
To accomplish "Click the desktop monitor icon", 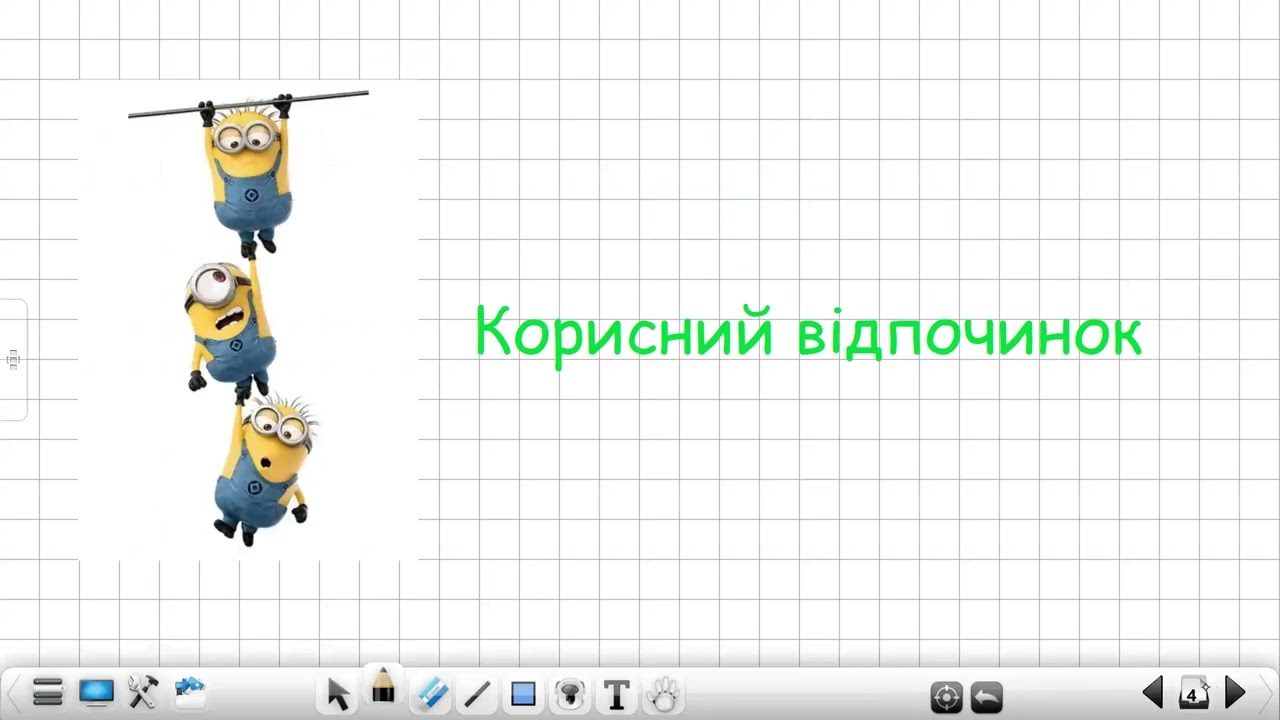I will 96,692.
